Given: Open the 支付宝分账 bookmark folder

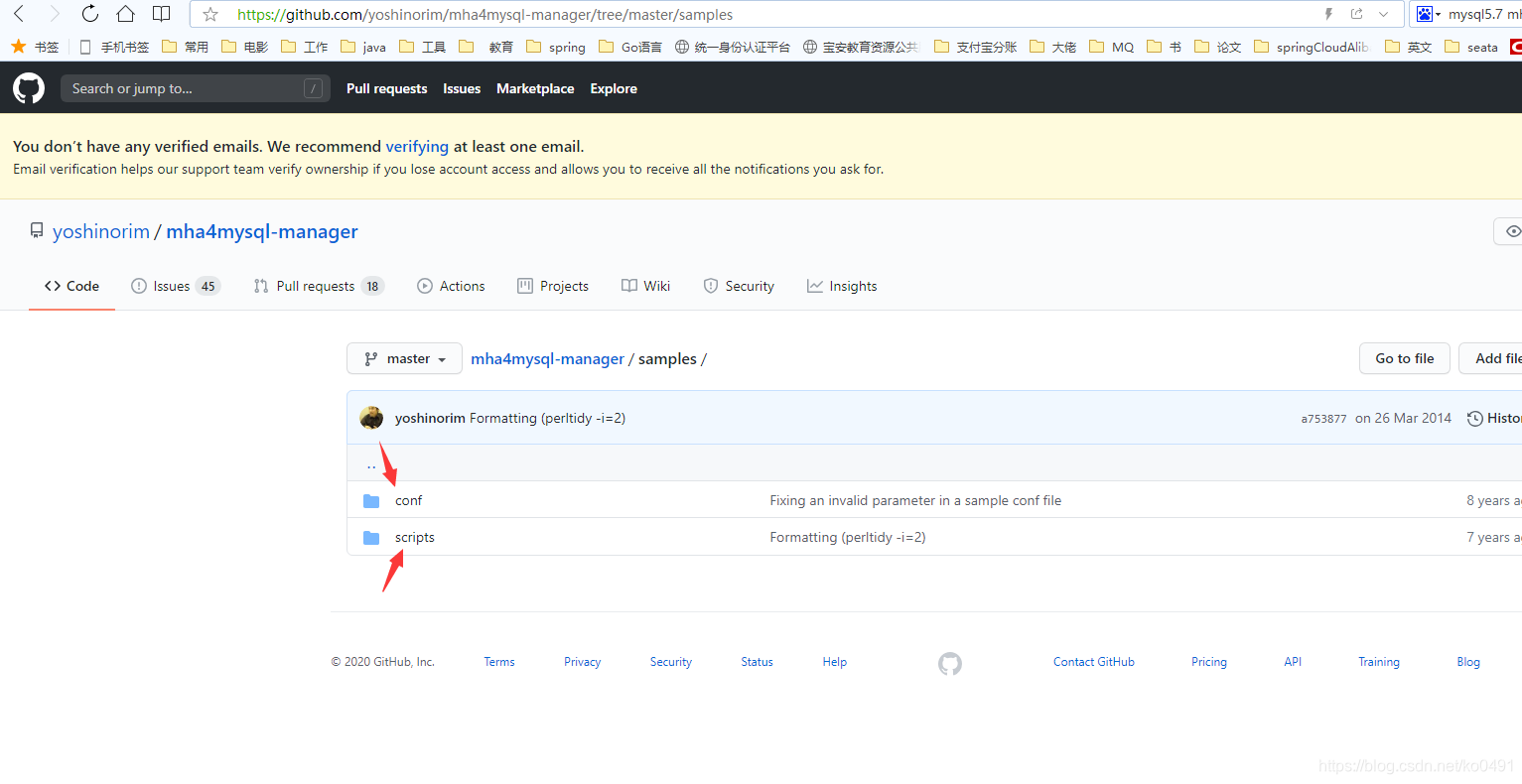Looking at the screenshot, I should click(x=976, y=47).
